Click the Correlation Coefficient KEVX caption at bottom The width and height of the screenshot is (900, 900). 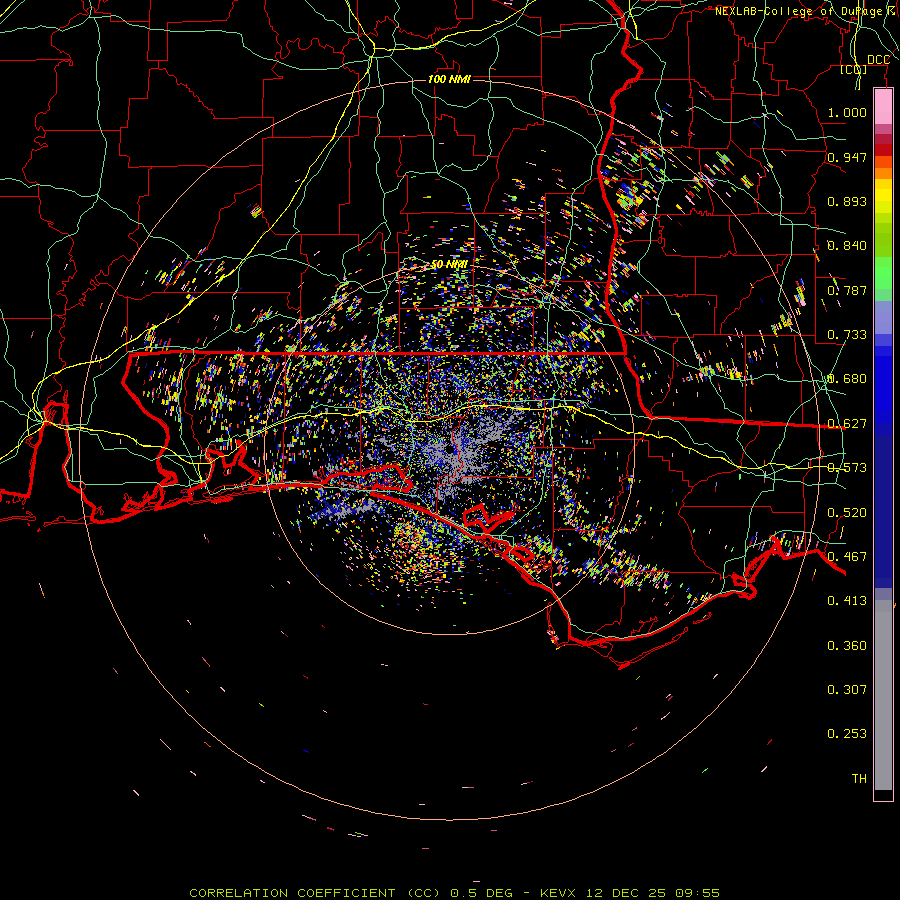(454, 893)
